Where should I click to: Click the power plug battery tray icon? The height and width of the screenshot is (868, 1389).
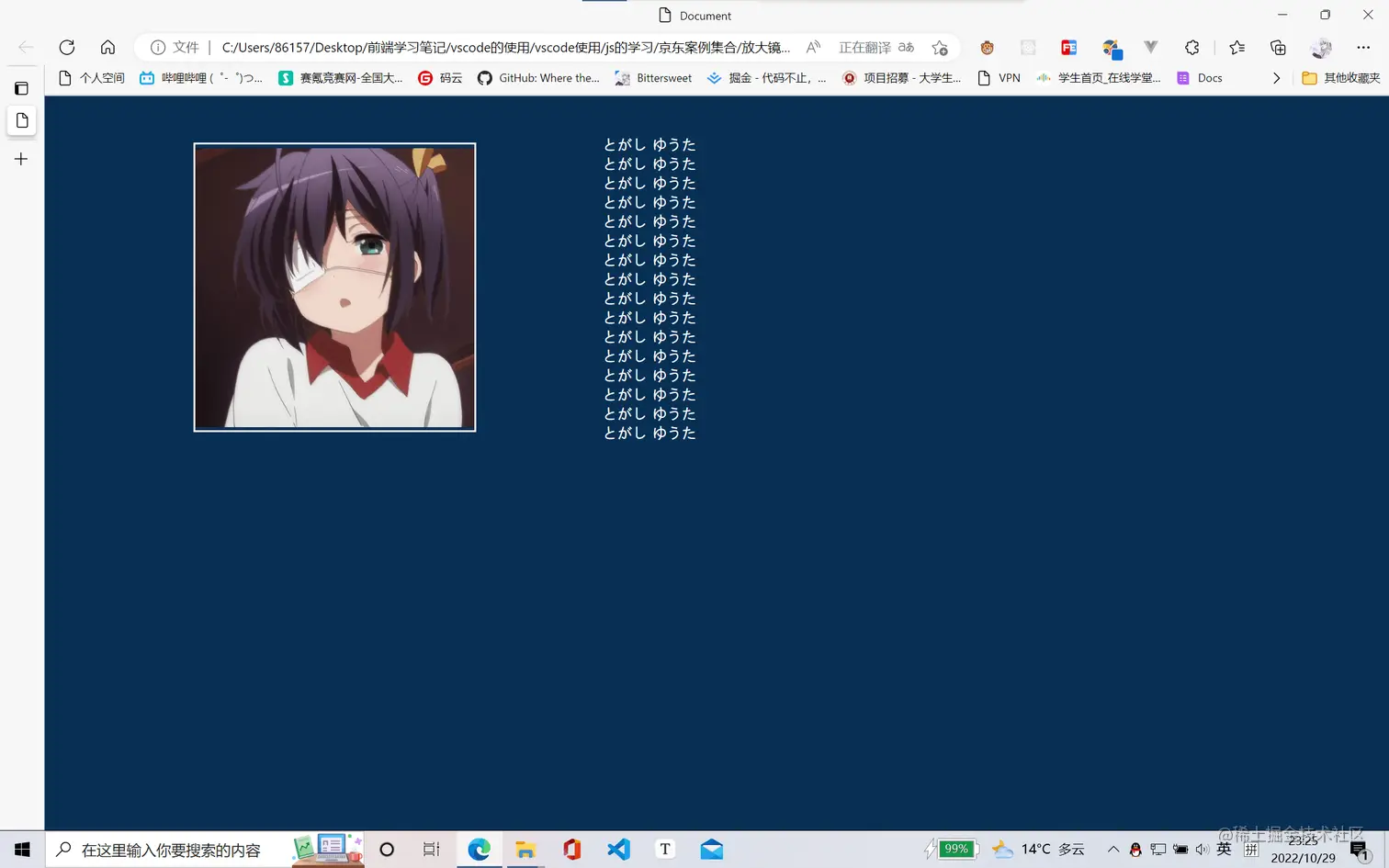pos(1180,850)
